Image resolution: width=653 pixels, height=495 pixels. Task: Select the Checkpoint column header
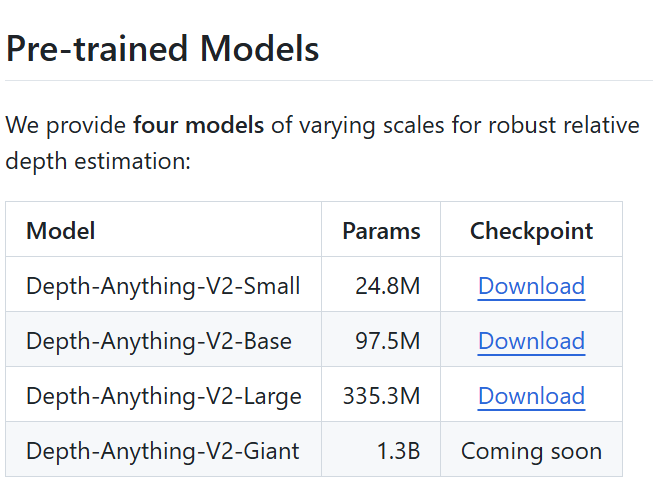pyautogui.click(x=531, y=231)
